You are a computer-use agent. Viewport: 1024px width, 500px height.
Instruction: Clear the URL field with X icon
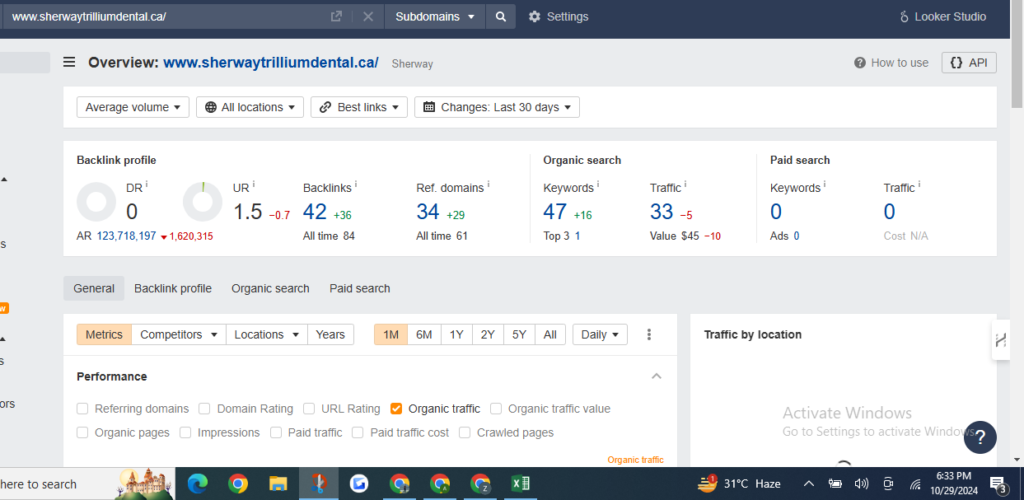[x=368, y=16]
